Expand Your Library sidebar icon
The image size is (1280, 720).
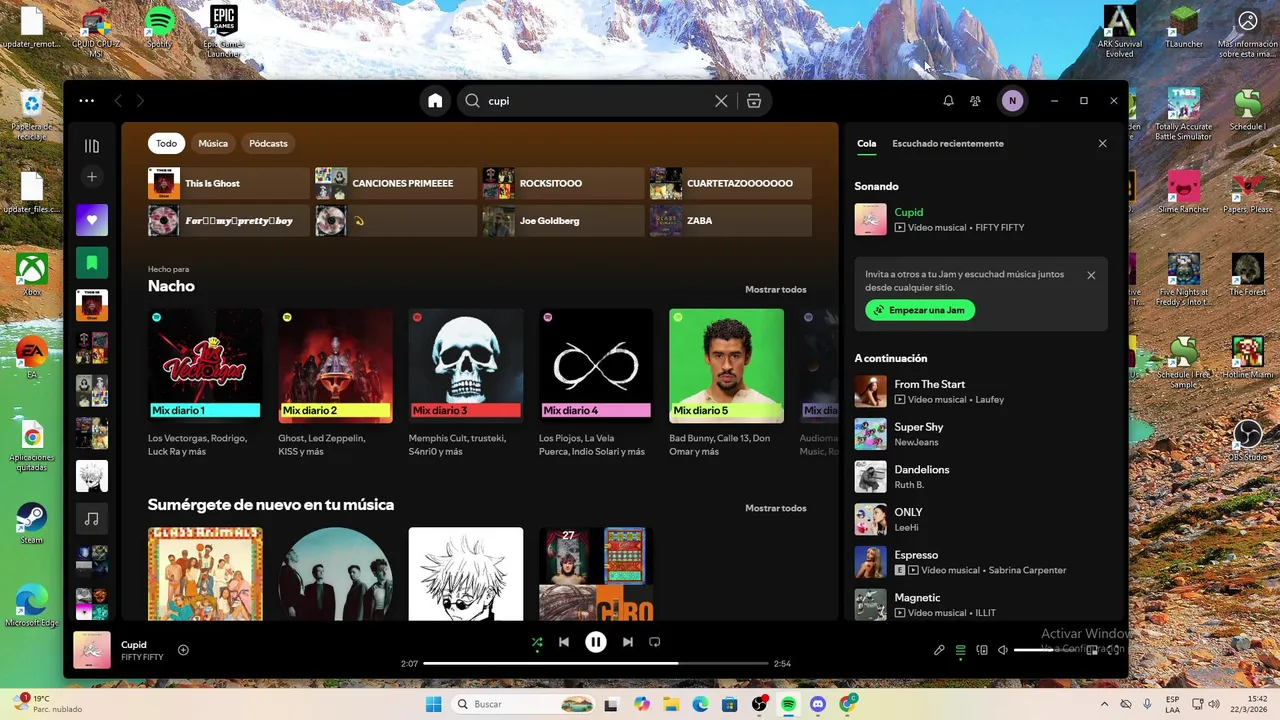click(x=92, y=146)
